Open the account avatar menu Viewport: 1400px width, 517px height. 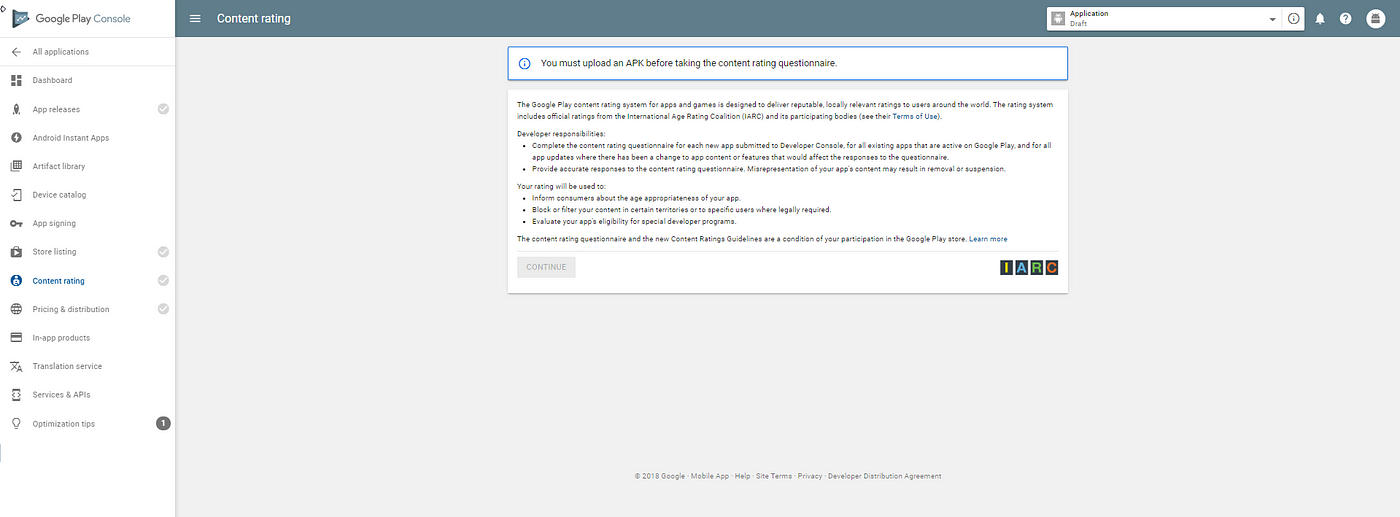pyautogui.click(x=1375, y=19)
